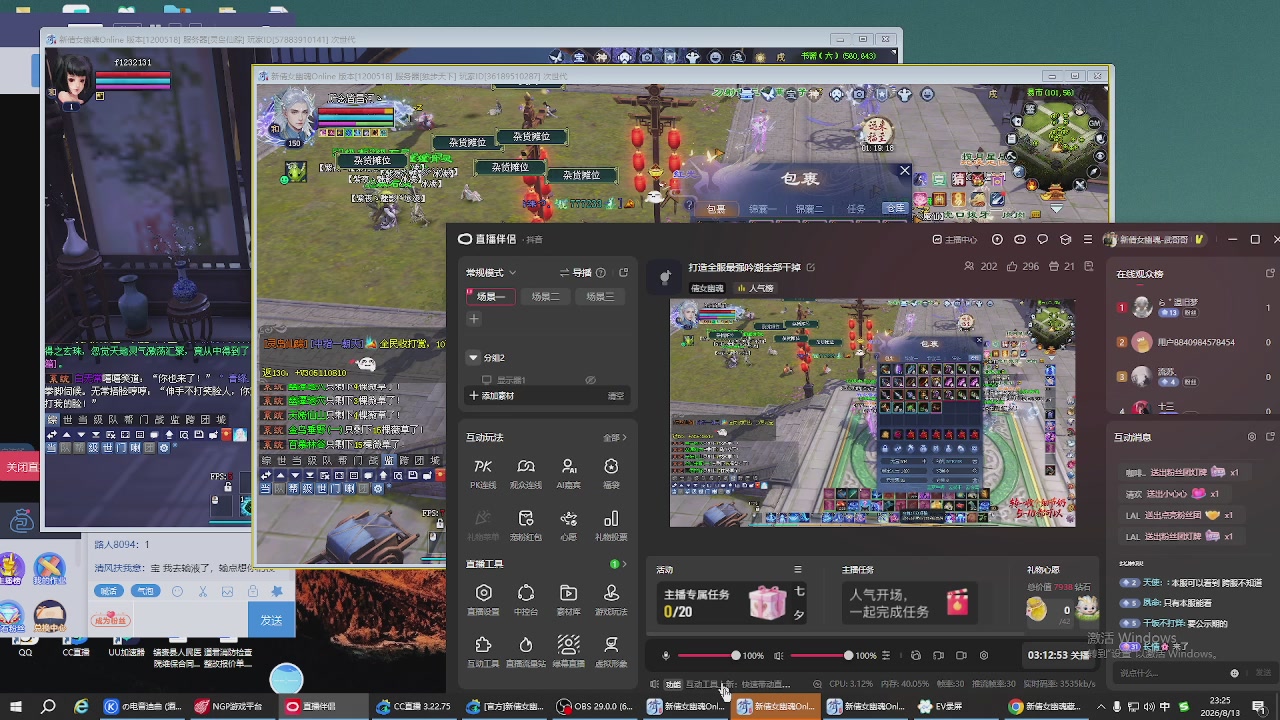Expand 互动玩法 全部 list
Viewport: 1280px width, 720px height.
coord(615,438)
